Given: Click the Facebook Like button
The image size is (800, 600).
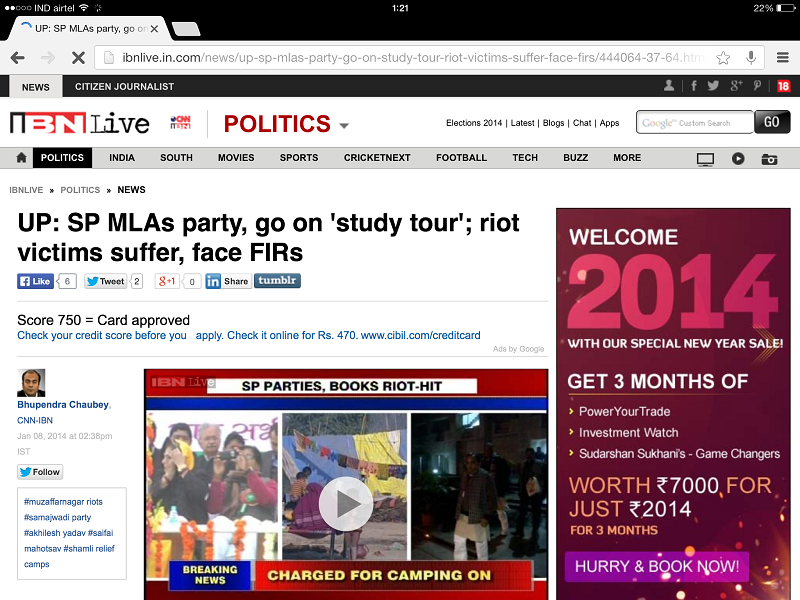Looking at the screenshot, I should [x=36, y=281].
